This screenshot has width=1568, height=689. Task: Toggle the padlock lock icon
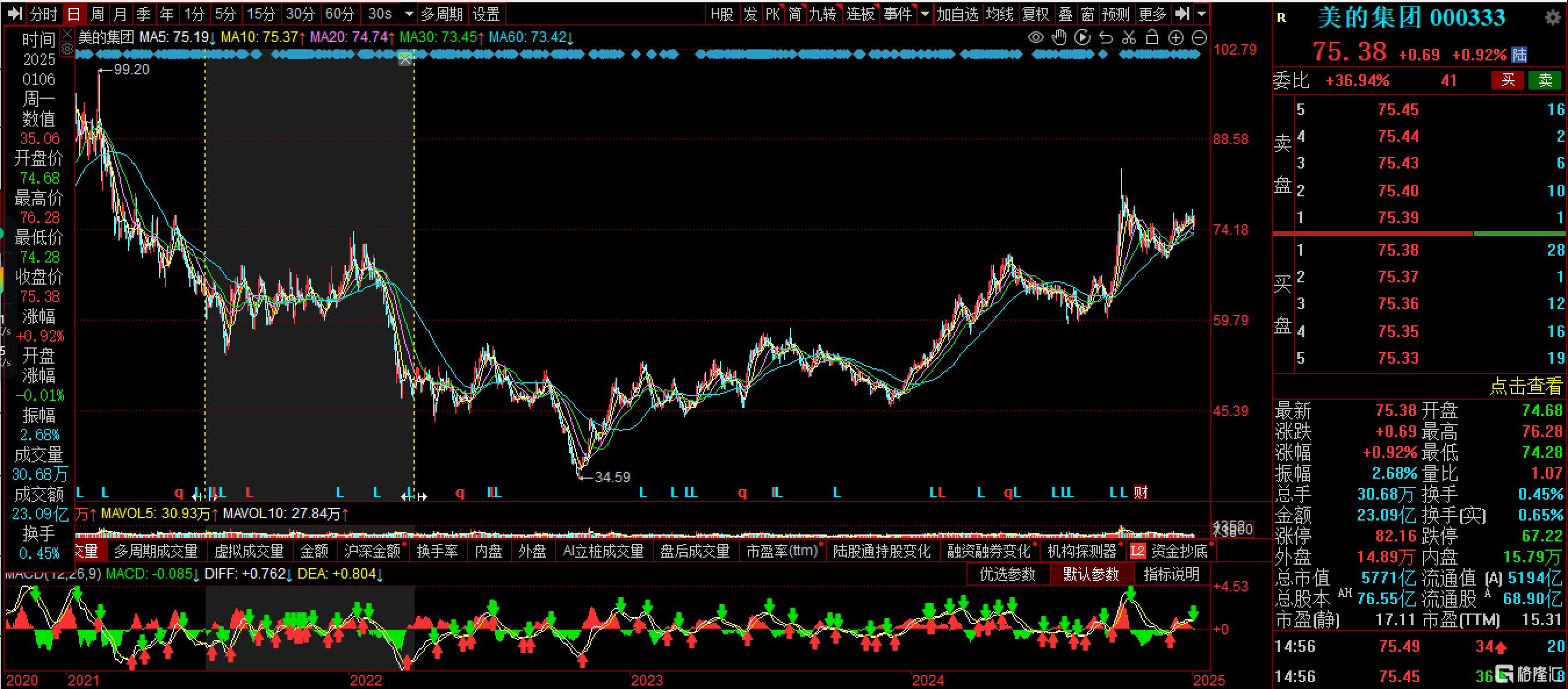click(1152, 38)
